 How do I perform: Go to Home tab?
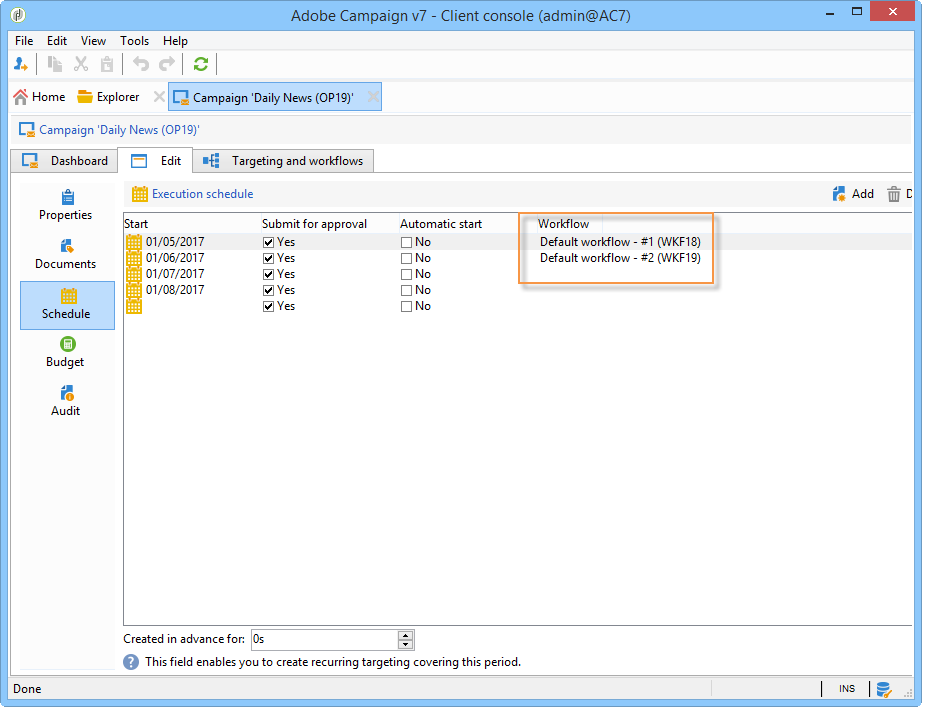pyautogui.click(x=39, y=97)
